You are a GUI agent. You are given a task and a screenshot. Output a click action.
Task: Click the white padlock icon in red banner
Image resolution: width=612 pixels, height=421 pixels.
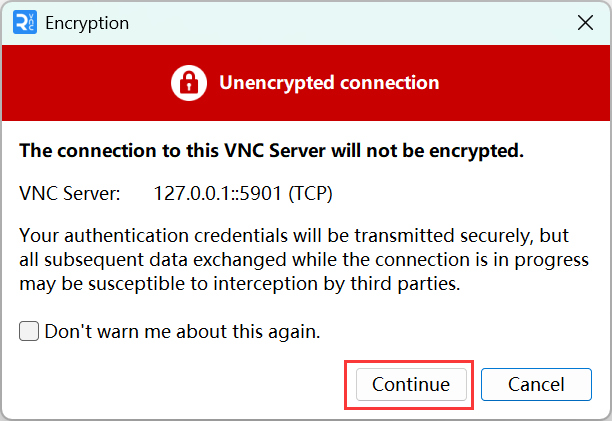pos(189,83)
